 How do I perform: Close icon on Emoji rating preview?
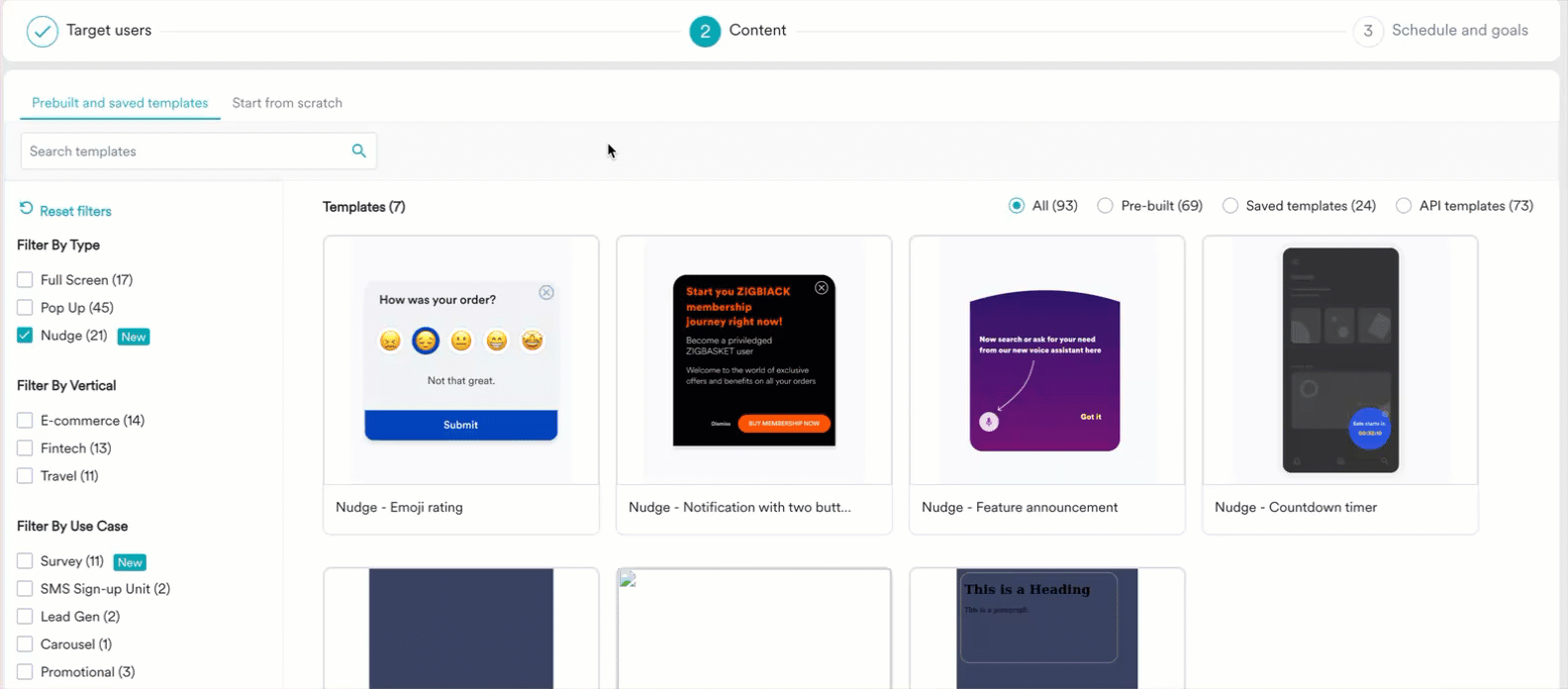pos(546,292)
